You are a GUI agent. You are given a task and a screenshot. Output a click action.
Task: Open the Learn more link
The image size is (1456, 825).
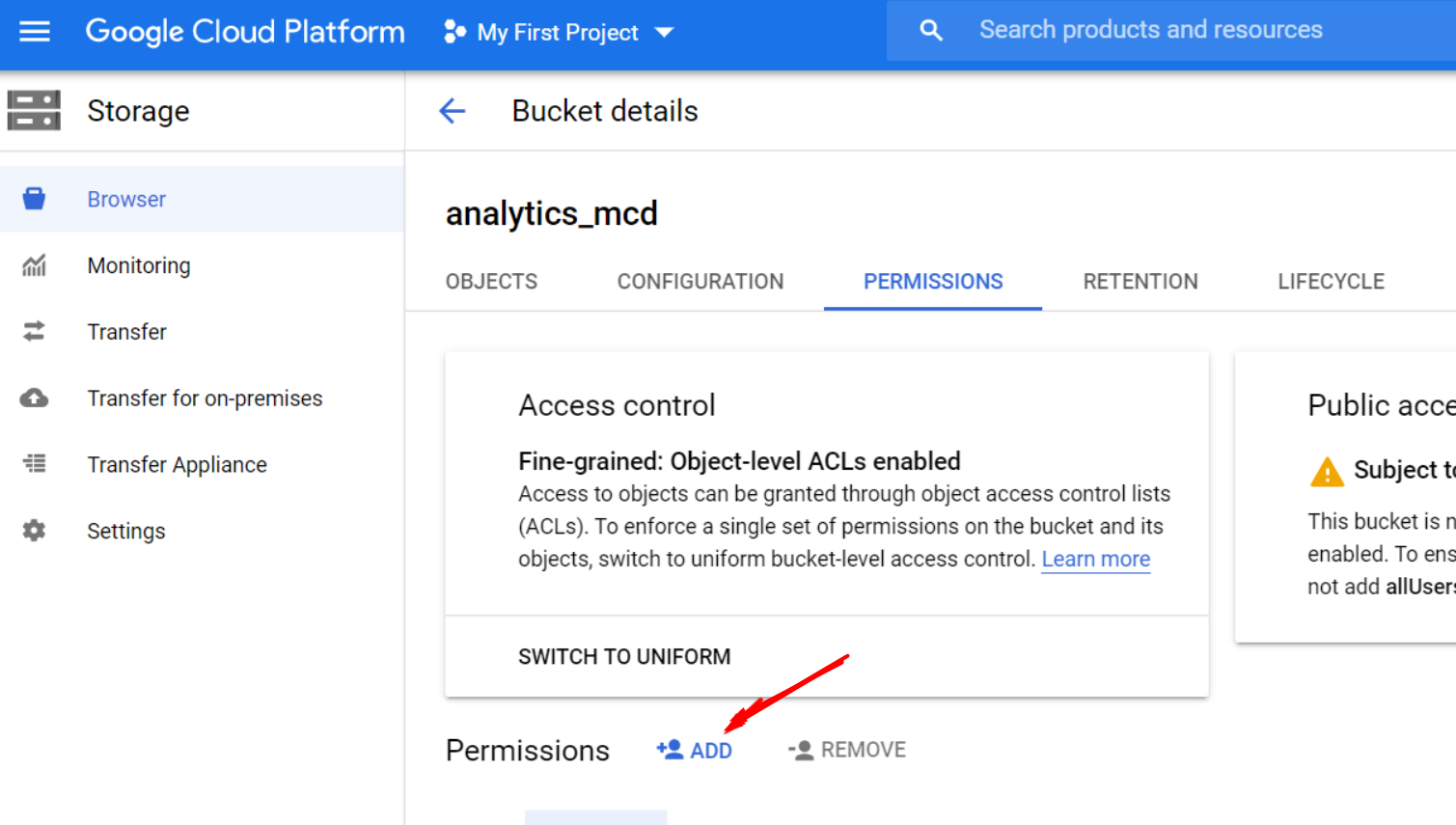coord(1096,560)
